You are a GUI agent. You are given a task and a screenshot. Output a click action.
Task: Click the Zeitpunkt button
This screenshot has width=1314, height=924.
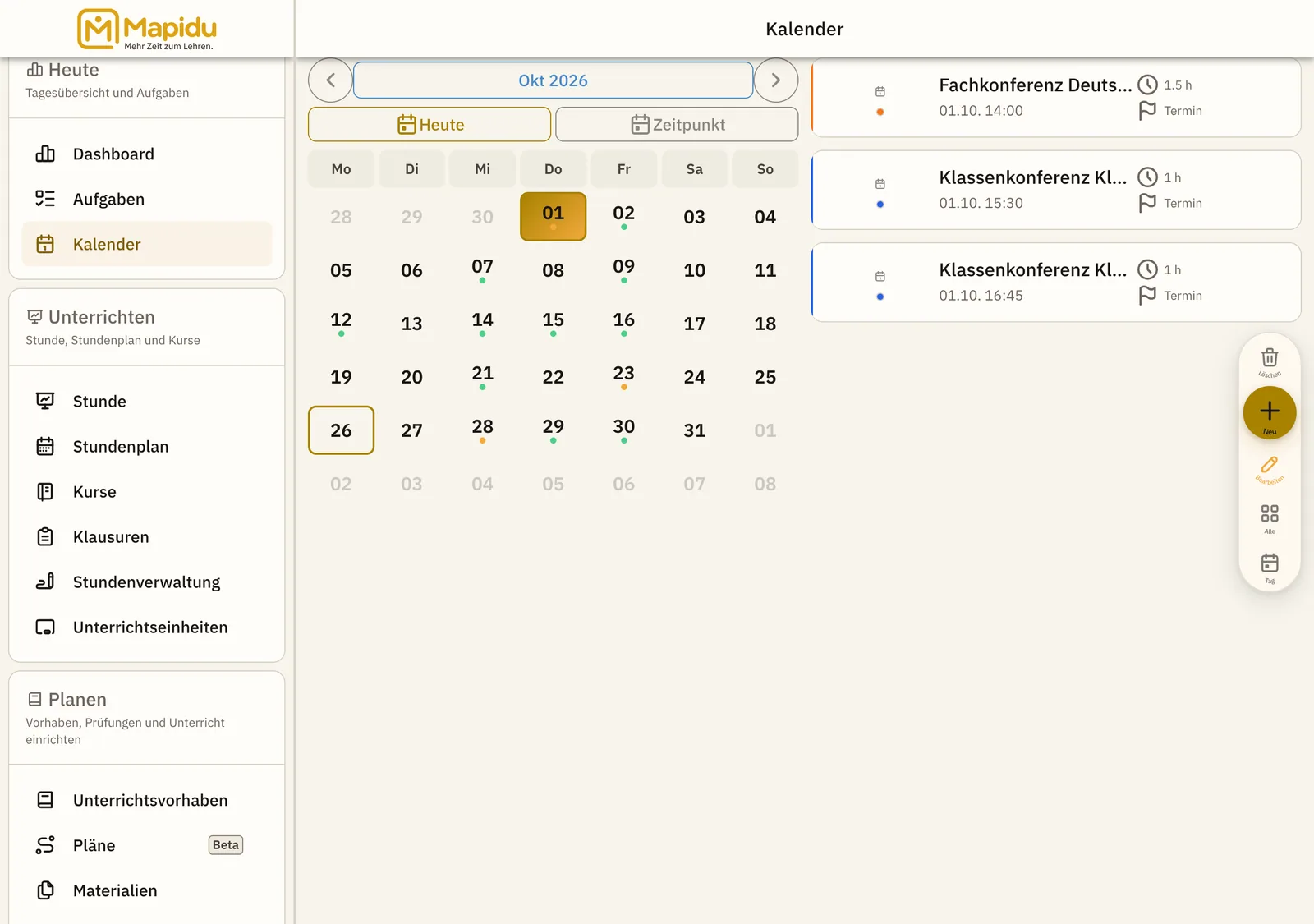tap(677, 124)
